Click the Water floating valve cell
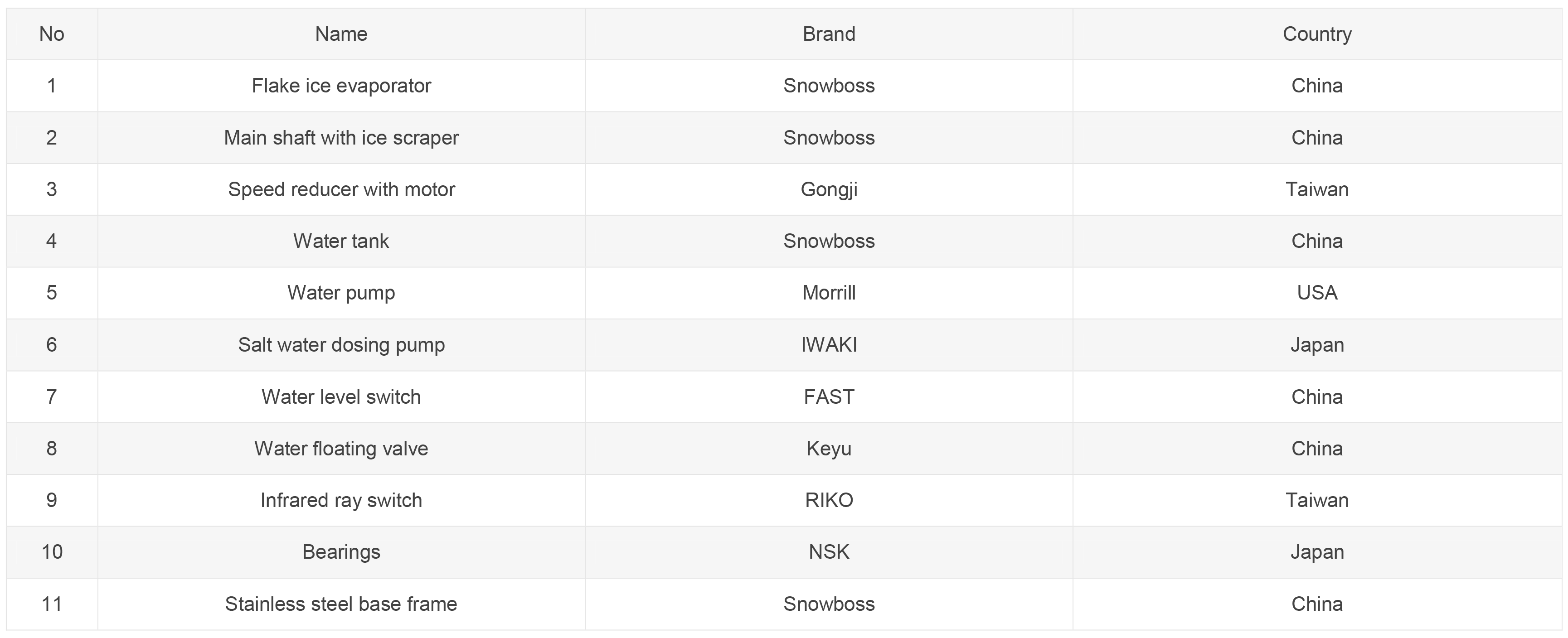Viewport: 1568px width, 638px height. (x=341, y=448)
